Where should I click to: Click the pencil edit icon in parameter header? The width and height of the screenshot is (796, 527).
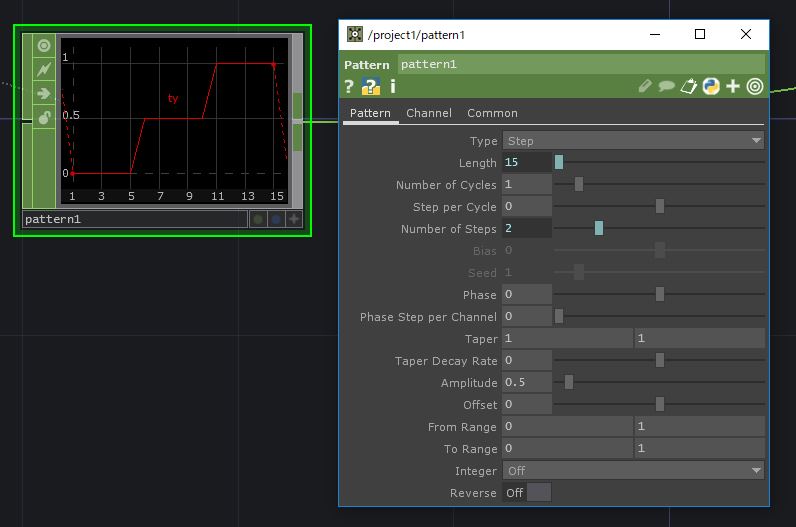tap(645, 86)
